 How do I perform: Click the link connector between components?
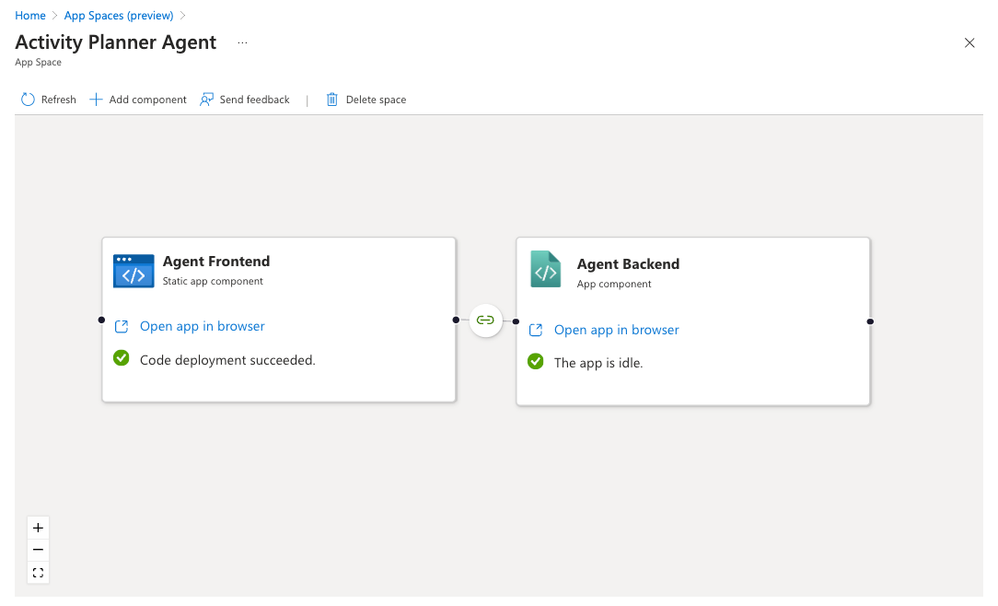485,320
